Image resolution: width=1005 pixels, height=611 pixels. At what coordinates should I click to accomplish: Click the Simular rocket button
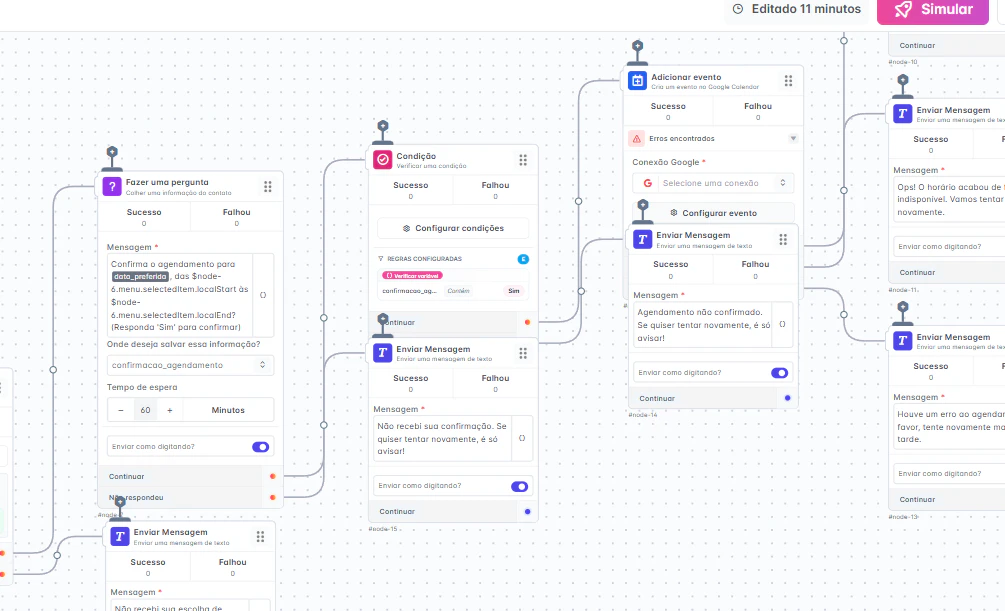point(933,10)
